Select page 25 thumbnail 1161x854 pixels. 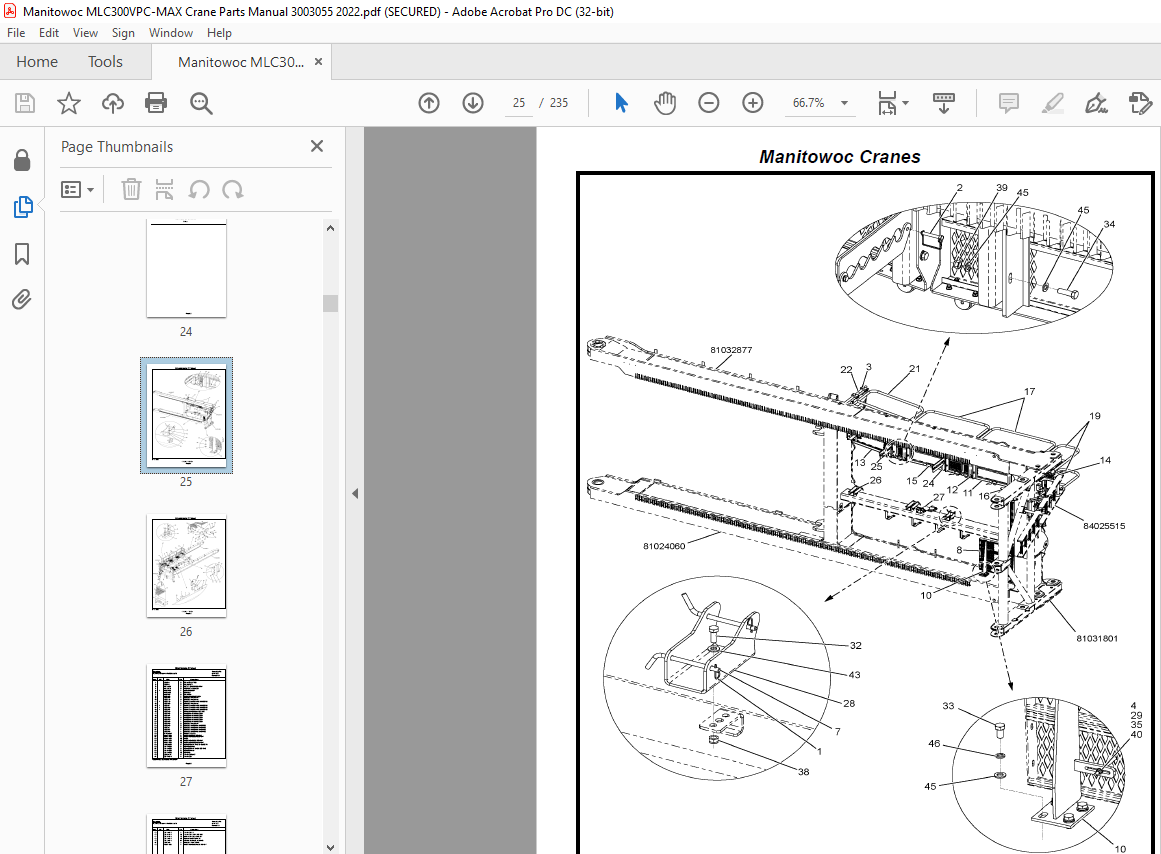pos(187,416)
